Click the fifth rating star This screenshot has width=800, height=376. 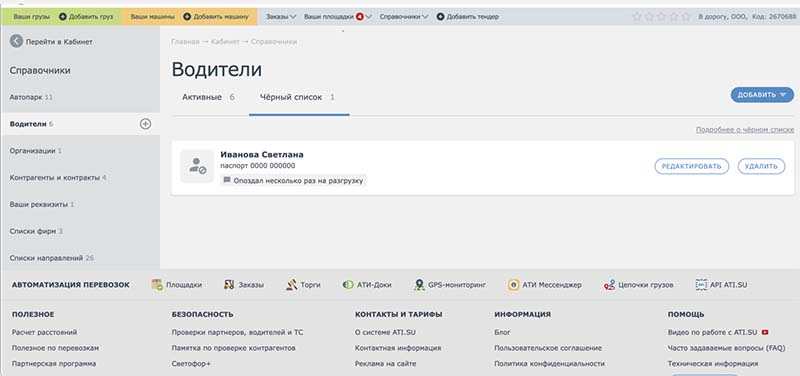tap(686, 17)
